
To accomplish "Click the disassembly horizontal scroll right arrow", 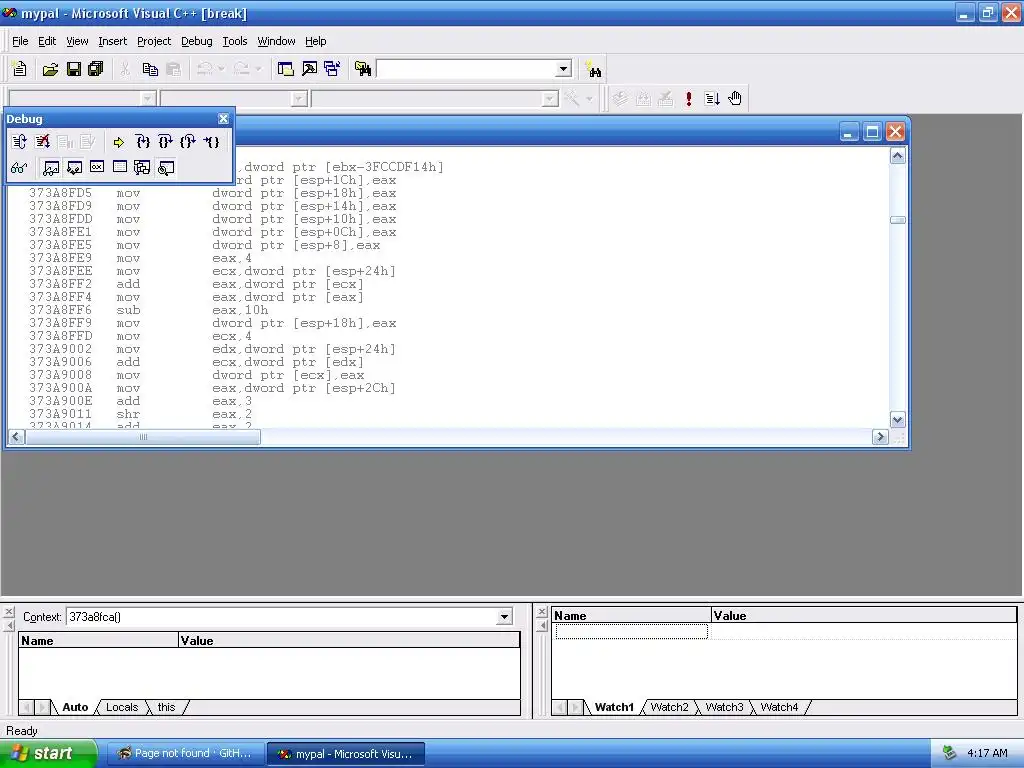I will pos(880,437).
